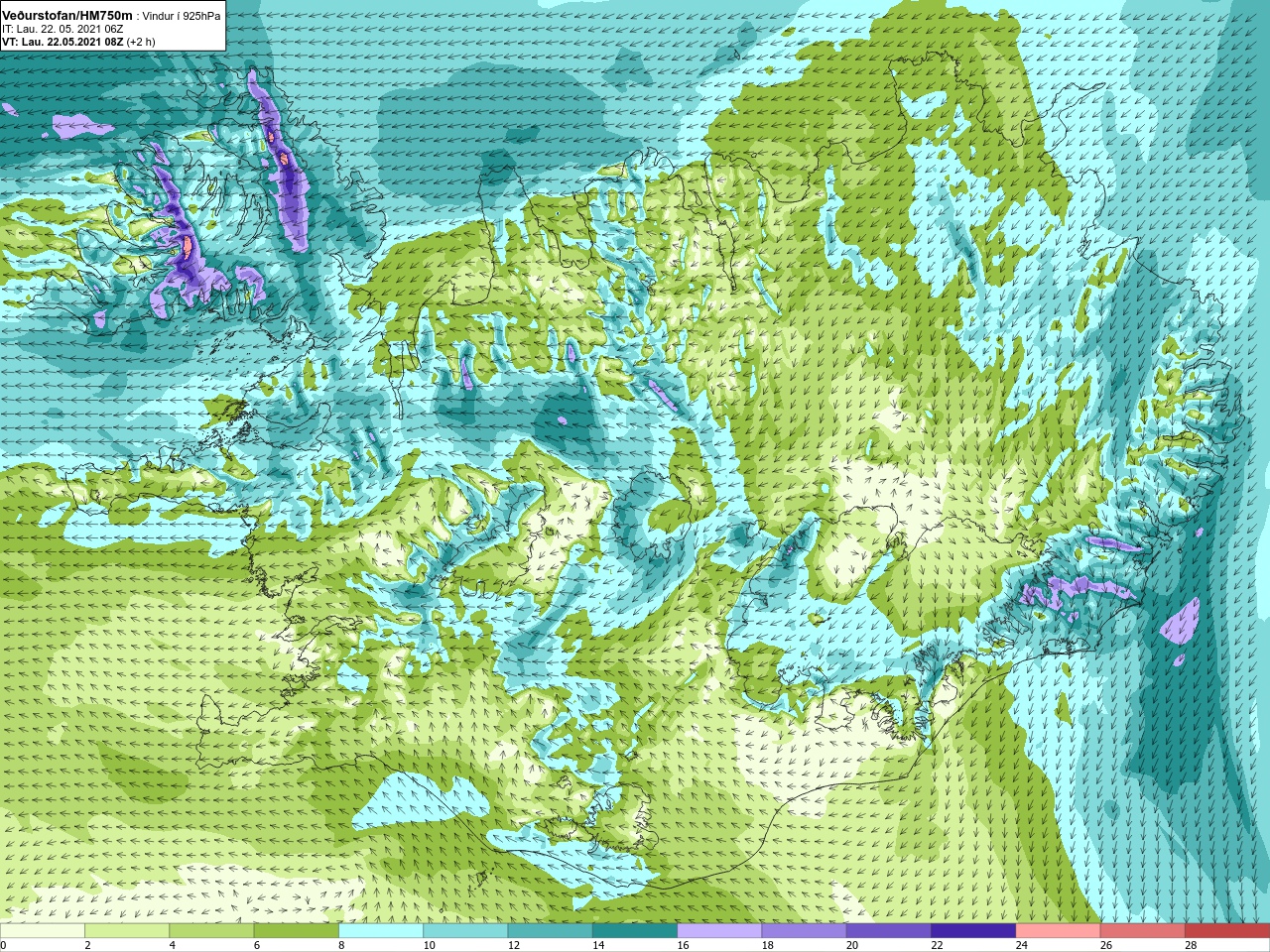Click the legend scale number '24'
1270x952 pixels.
coord(1022,945)
